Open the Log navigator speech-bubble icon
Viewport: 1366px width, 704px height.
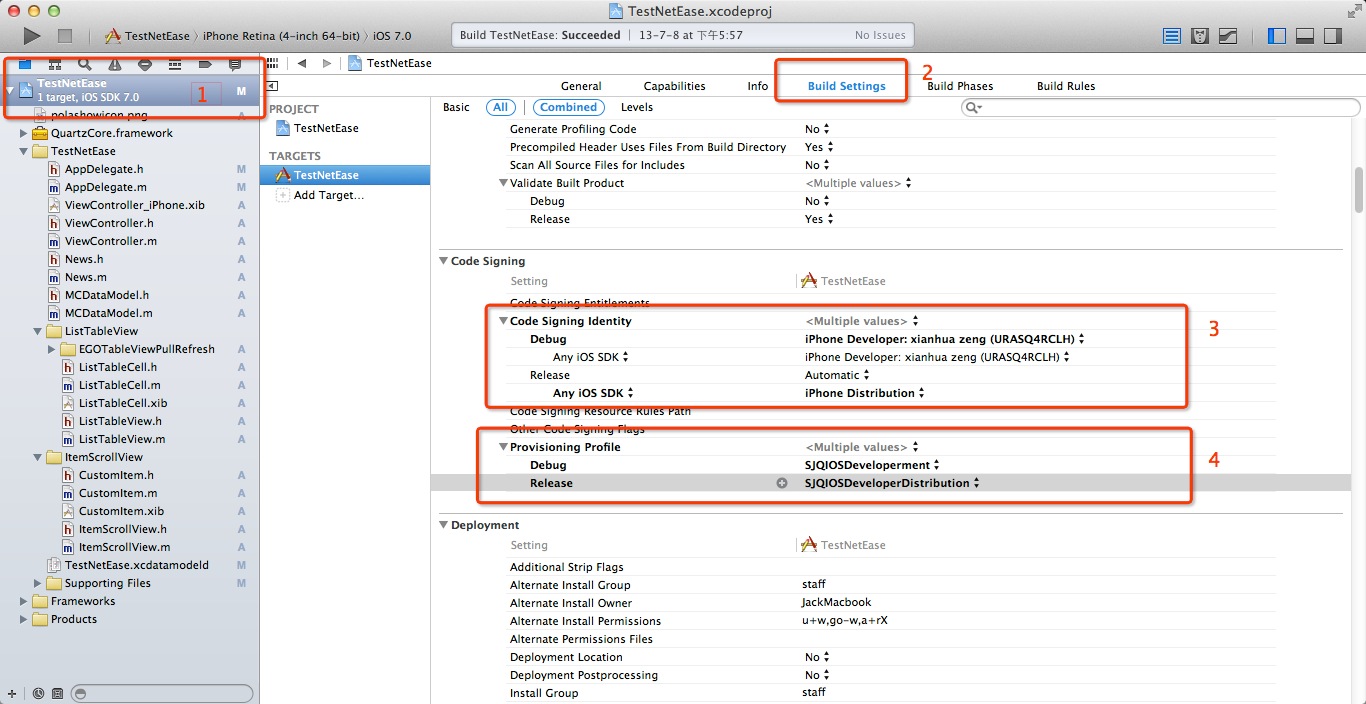click(x=235, y=64)
